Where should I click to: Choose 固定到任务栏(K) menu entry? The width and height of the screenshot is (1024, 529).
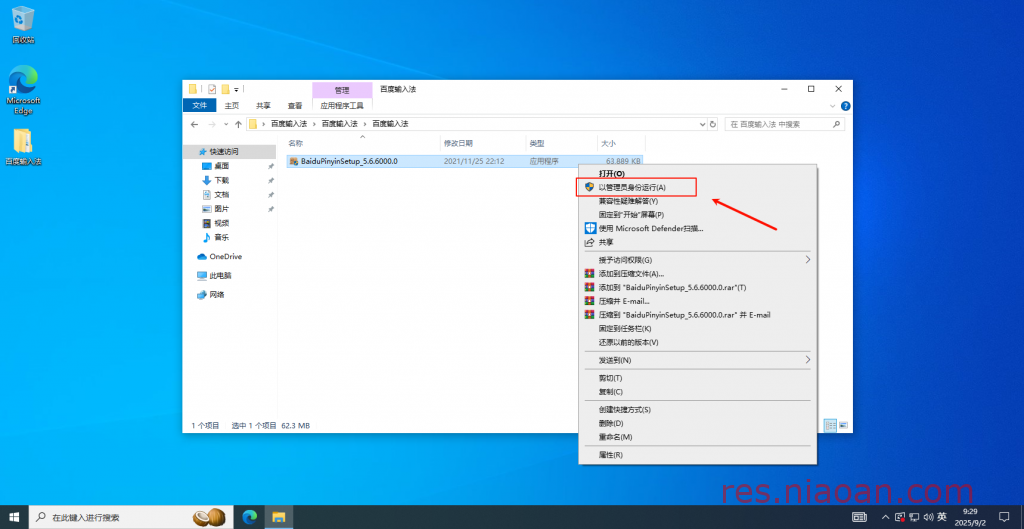click(697, 329)
